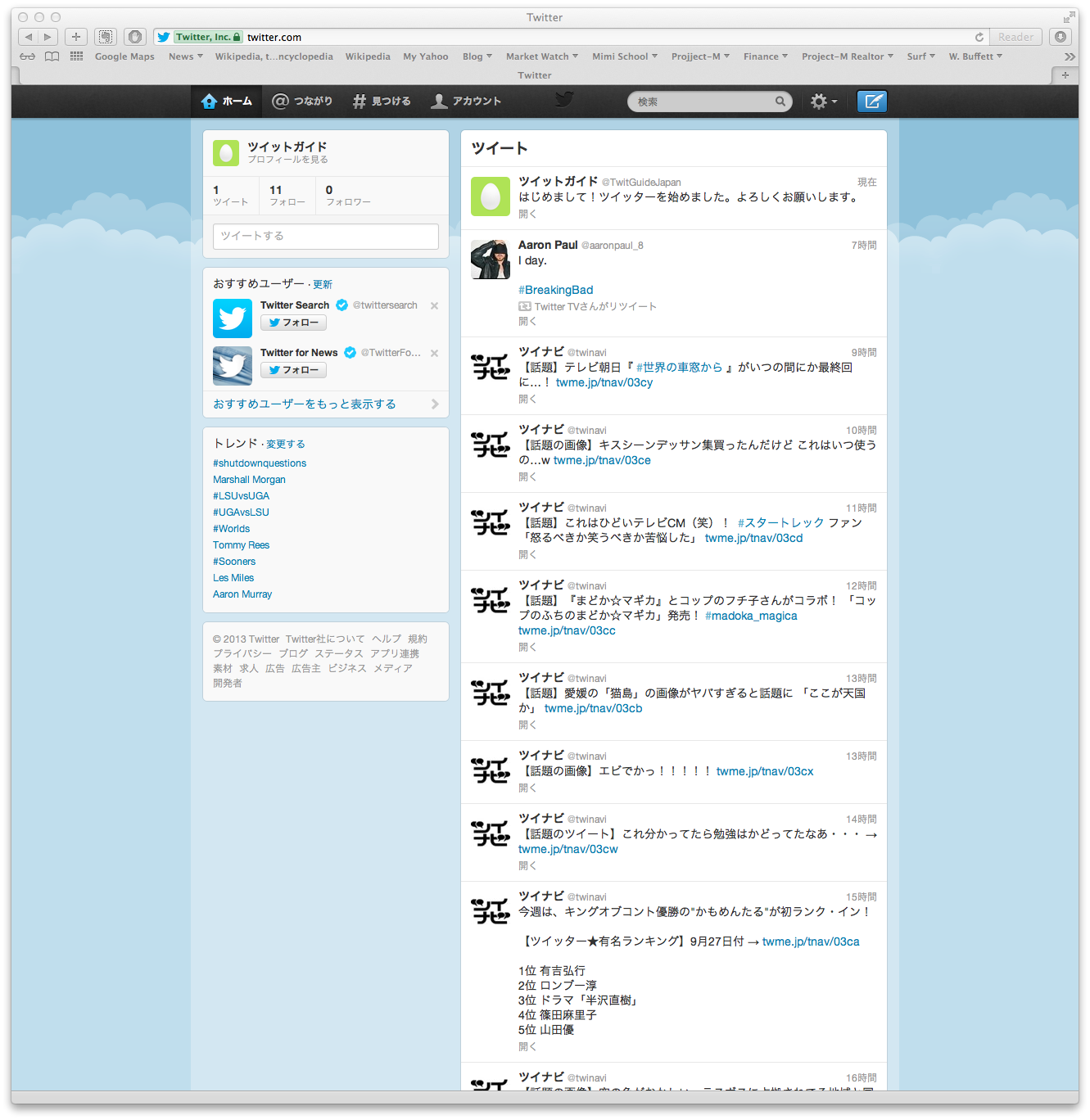
Task: Open the Mimi School bookmarks dropdown
Action: pyautogui.click(x=625, y=56)
